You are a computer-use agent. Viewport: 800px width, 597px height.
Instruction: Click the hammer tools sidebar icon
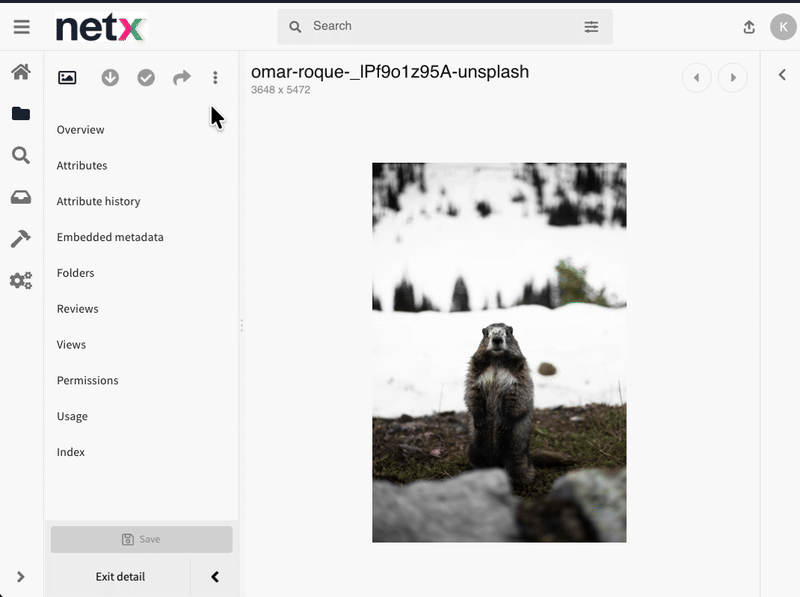point(21,239)
